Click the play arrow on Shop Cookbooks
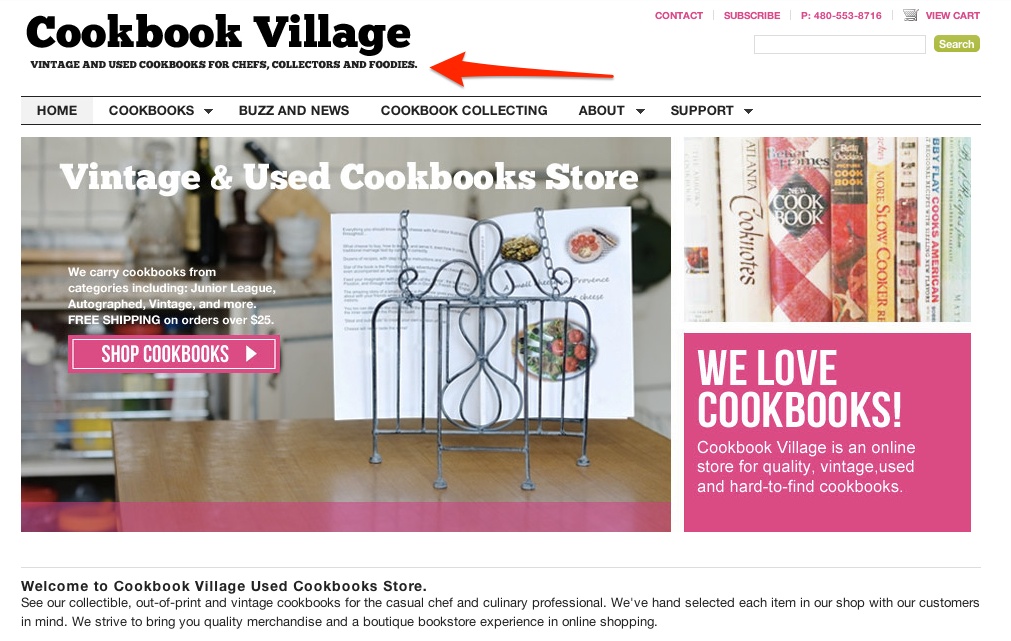This screenshot has height=641, width=1011. coord(251,354)
